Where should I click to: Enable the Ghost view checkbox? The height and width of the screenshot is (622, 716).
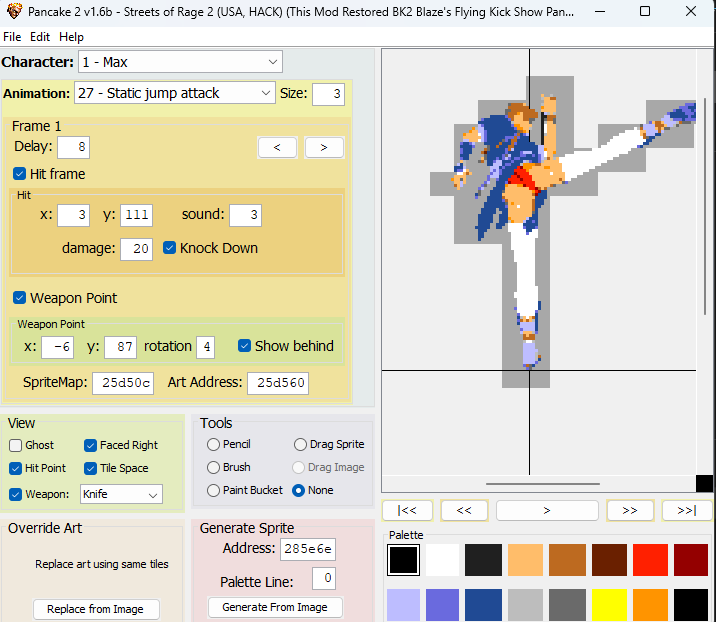coord(16,445)
